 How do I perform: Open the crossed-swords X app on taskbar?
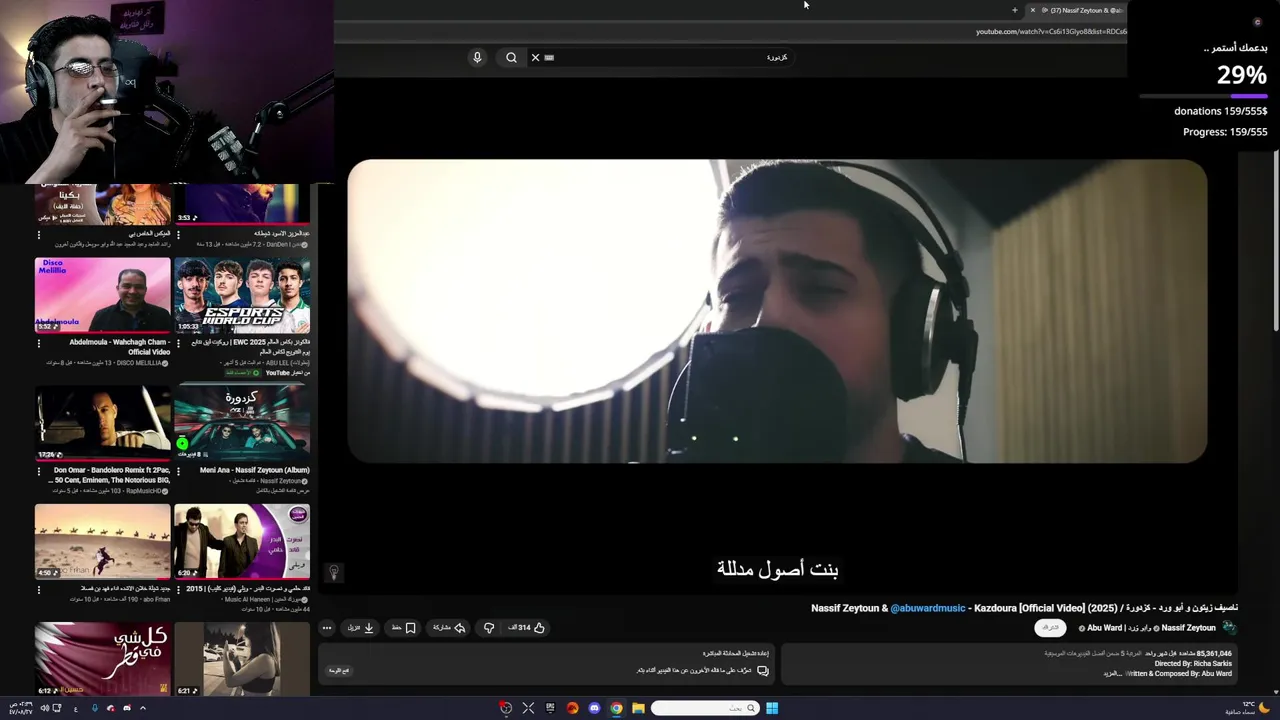528,708
